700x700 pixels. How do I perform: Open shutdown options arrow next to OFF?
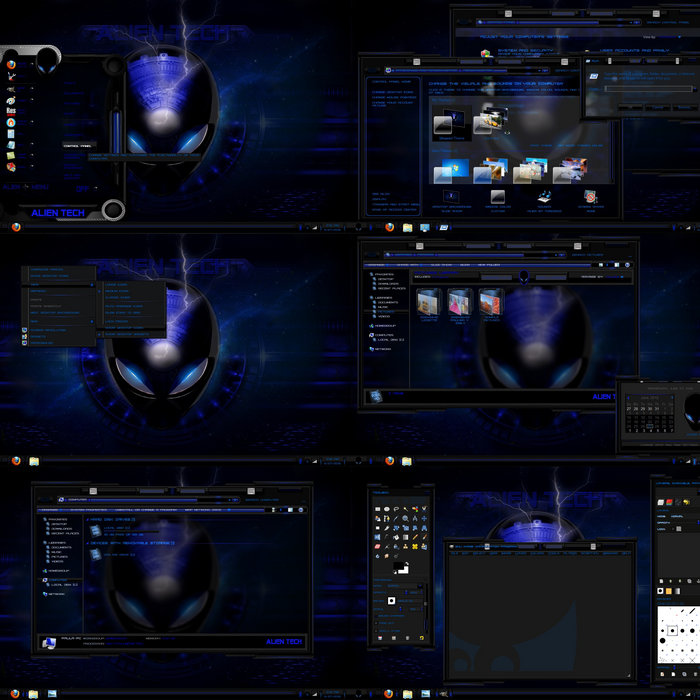point(96,188)
